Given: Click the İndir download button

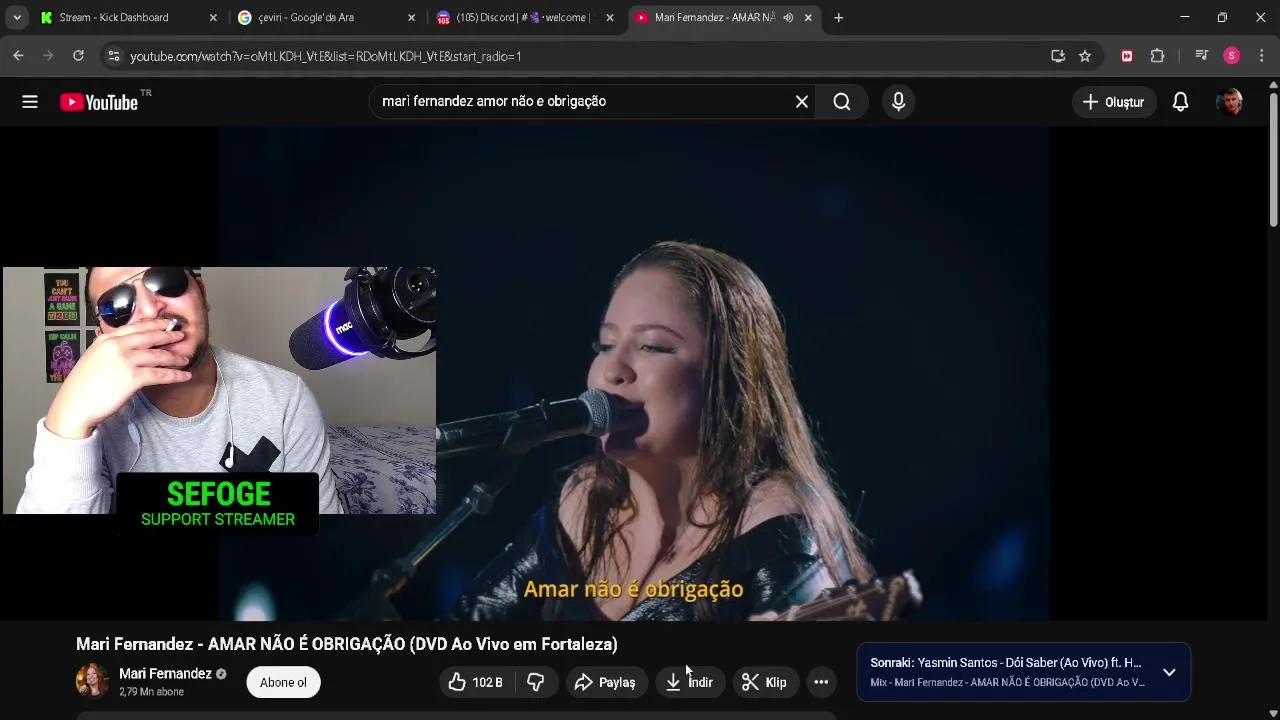Looking at the screenshot, I should coord(689,682).
